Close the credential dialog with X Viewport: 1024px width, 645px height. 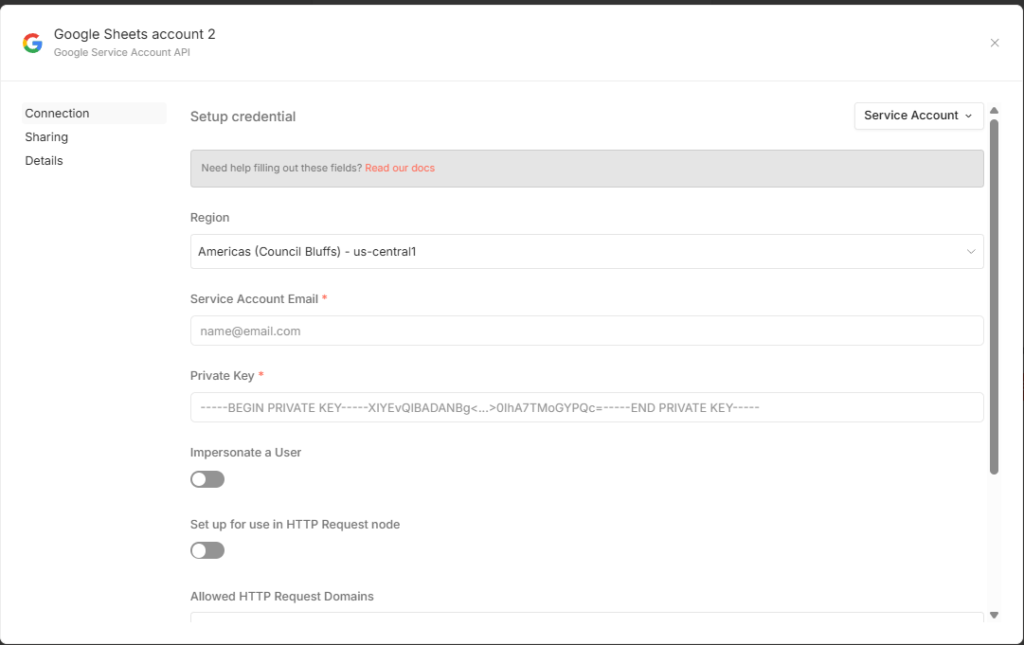[994, 43]
